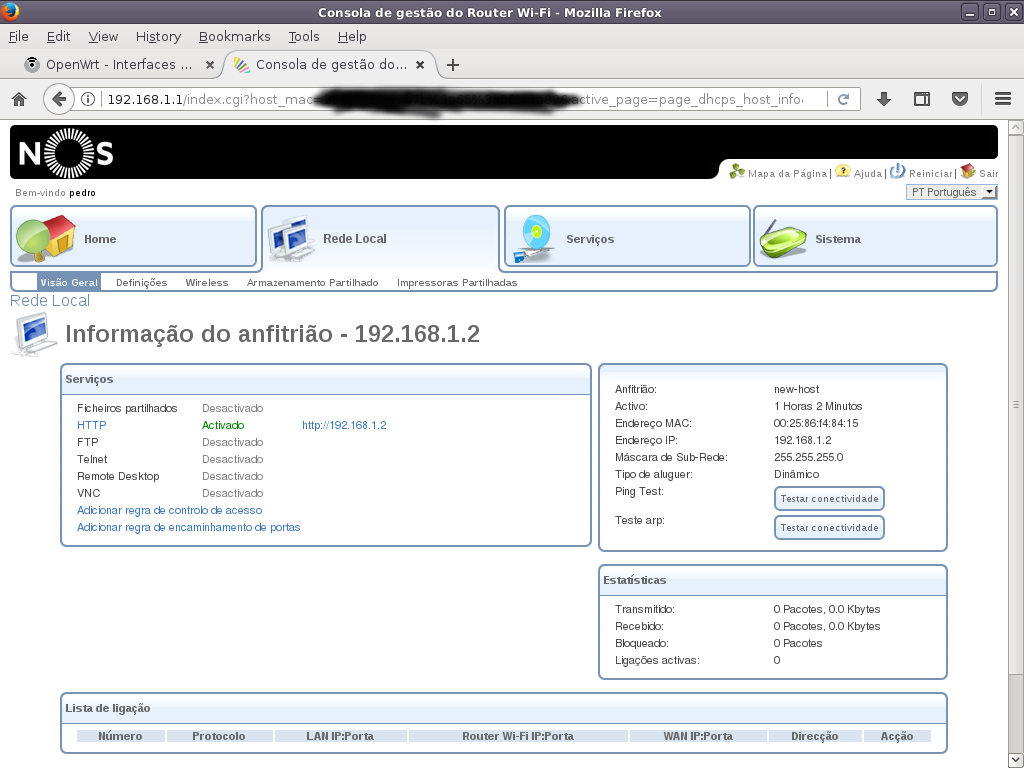Click the LAN IP:Porta column header

[340, 736]
